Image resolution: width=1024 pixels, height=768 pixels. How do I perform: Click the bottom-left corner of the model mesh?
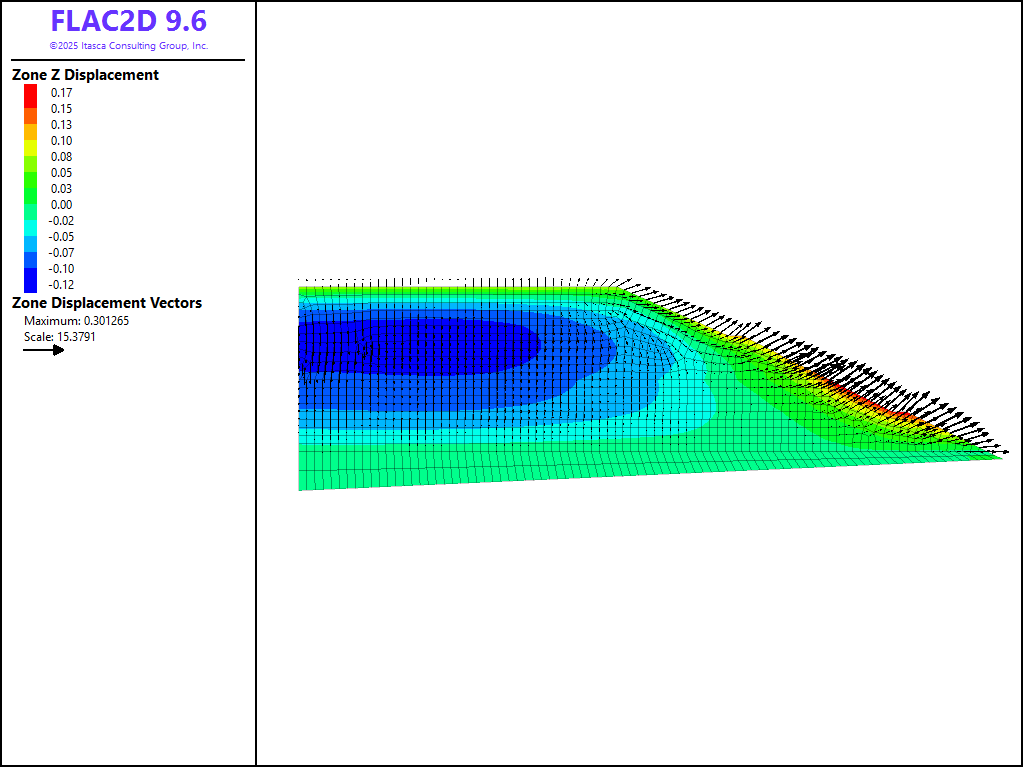point(300,489)
